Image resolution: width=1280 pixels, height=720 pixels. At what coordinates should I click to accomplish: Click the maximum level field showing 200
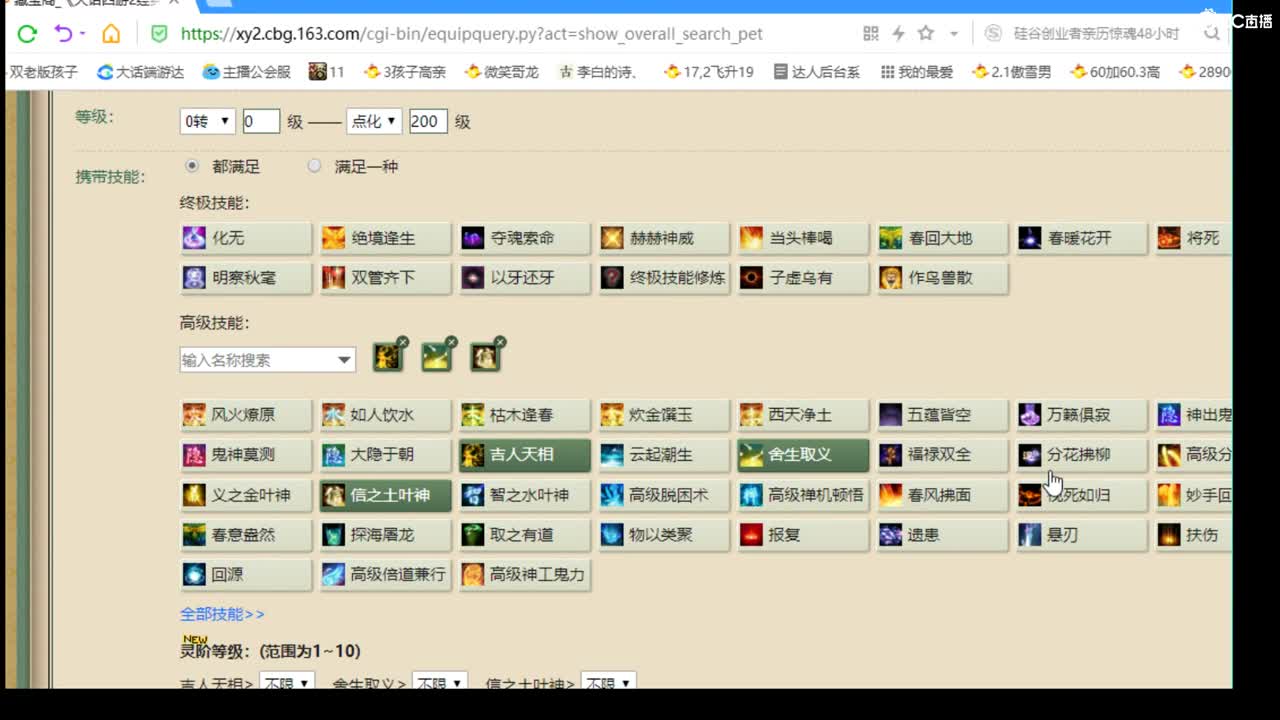pyautogui.click(x=428, y=121)
